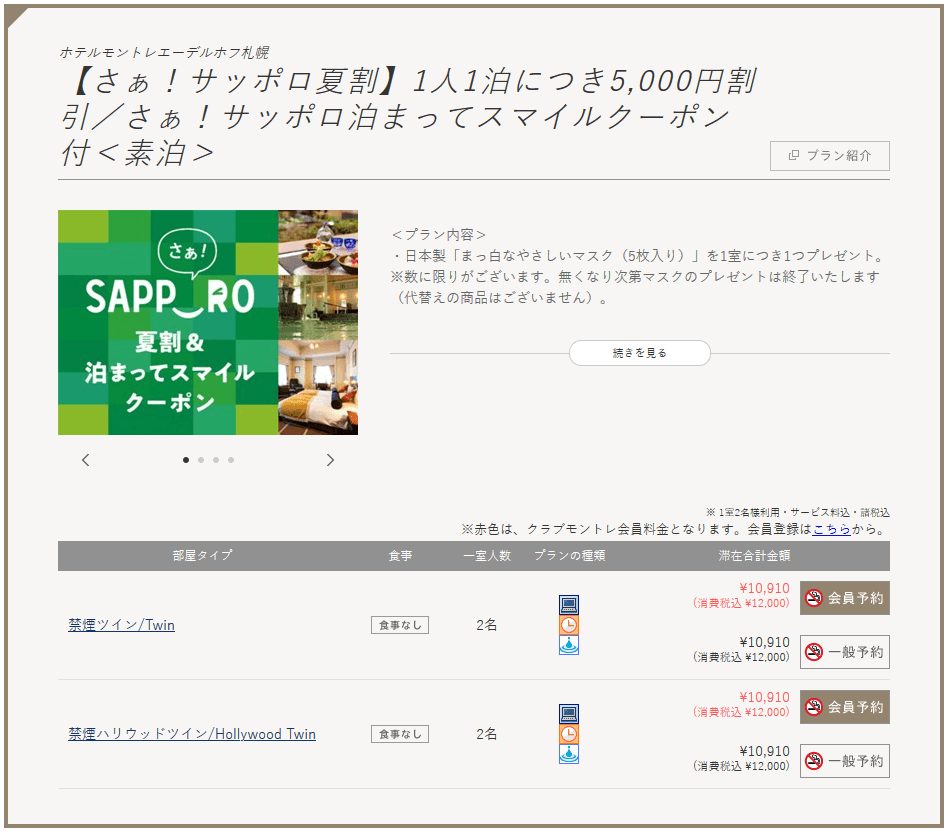The image size is (951, 833).
Task: Click the プランの種類 column header
Action: tap(570, 556)
